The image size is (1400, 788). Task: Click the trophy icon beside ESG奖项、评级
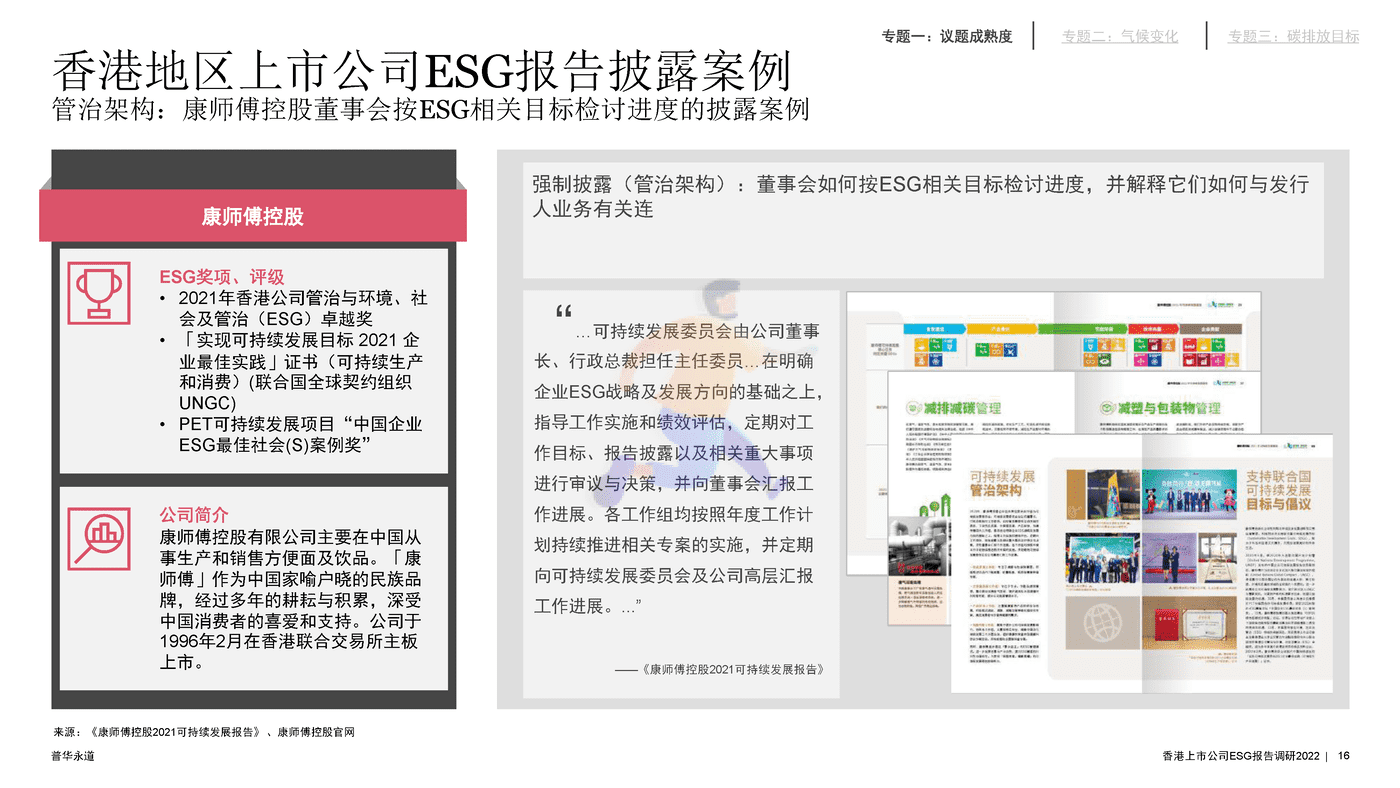[99, 292]
